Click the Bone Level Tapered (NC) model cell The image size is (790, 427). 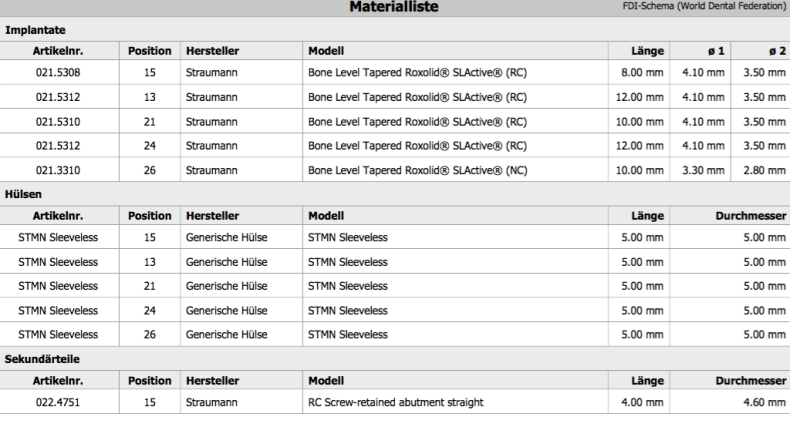pyautogui.click(x=418, y=170)
